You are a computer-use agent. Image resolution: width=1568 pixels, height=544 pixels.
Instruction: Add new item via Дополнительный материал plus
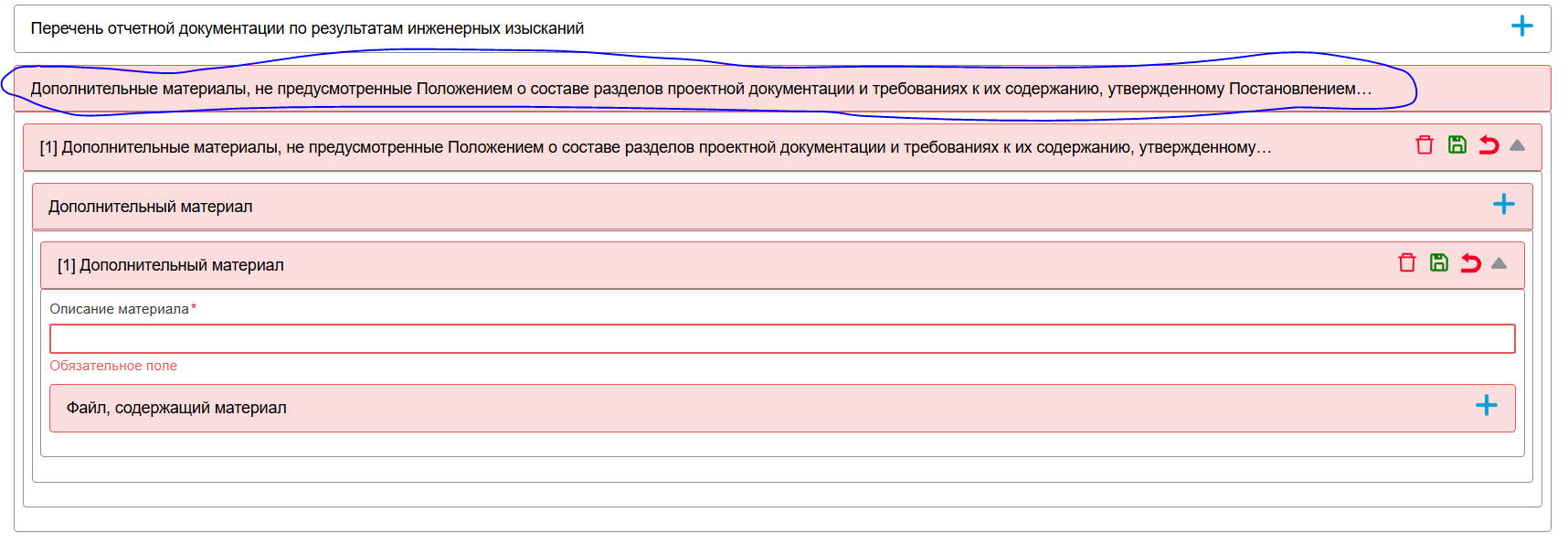coord(1503,205)
